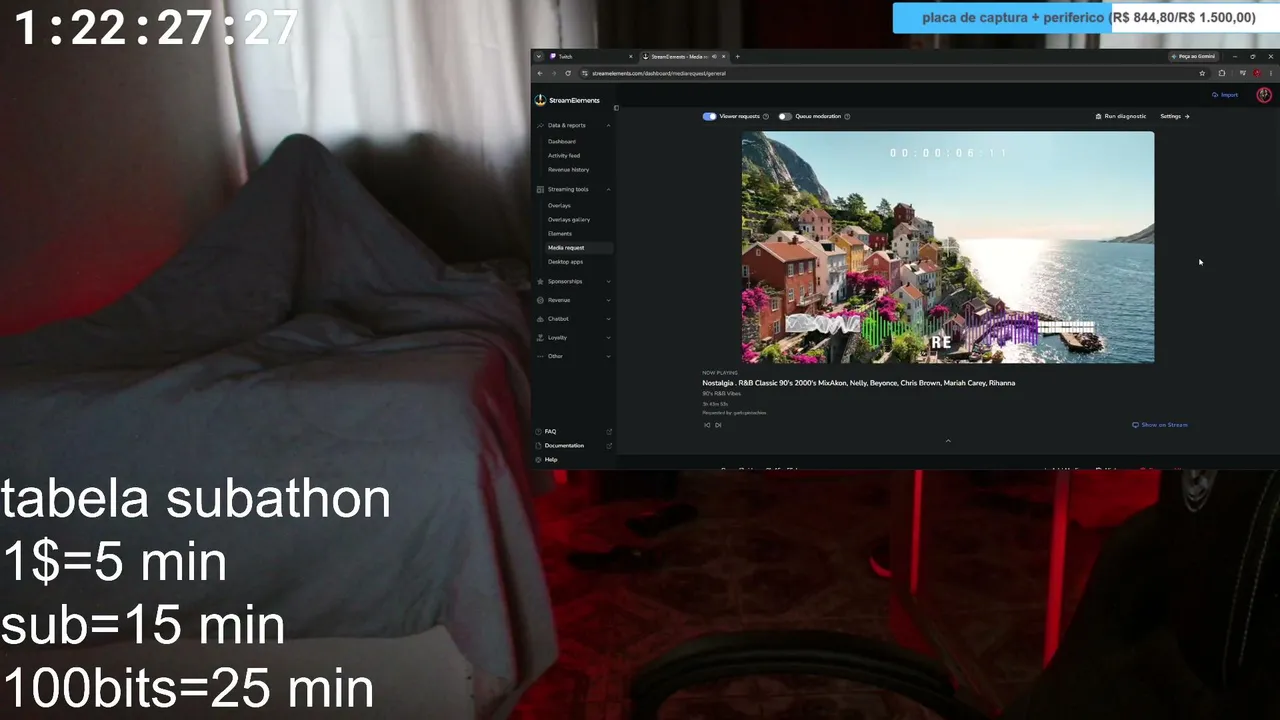Mute the StreamElements tab audio icon

[x=713, y=57]
